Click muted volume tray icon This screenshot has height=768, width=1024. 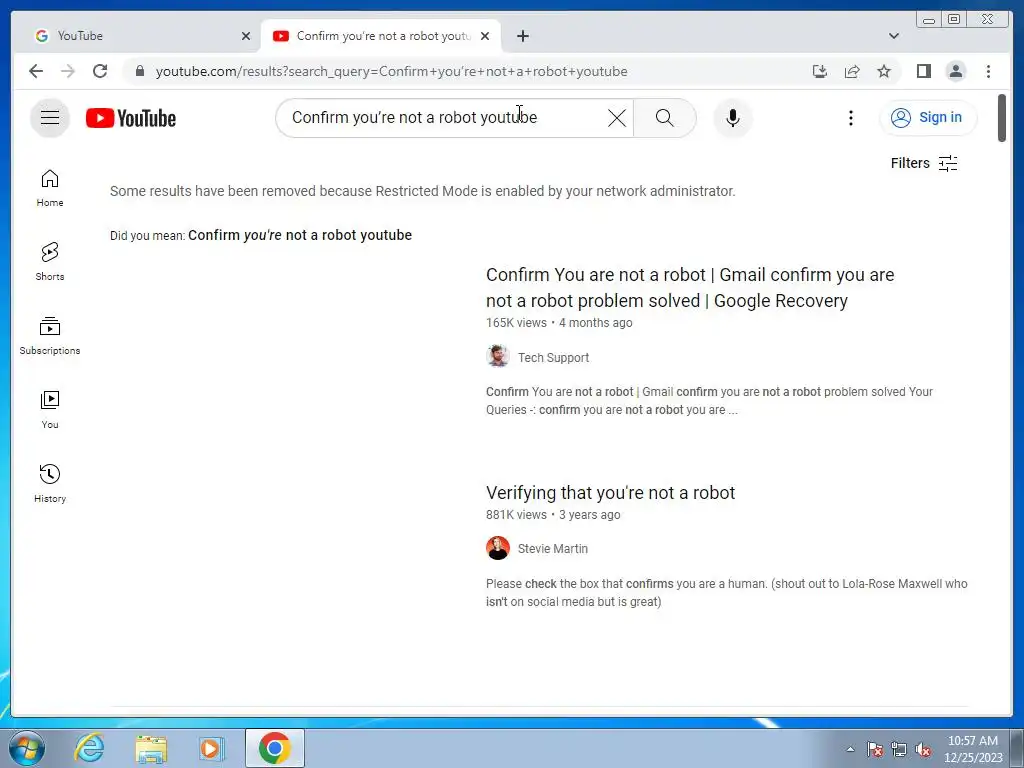tap(923, 749)
